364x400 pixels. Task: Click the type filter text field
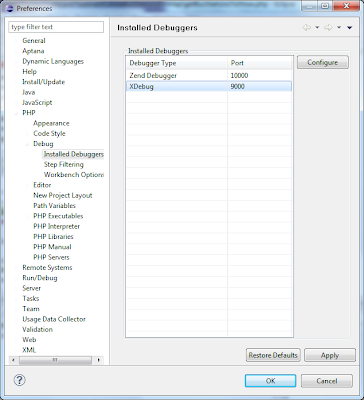[x=56, y=27]
